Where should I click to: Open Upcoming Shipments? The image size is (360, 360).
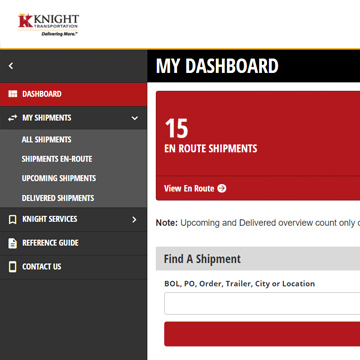point(59,178)
